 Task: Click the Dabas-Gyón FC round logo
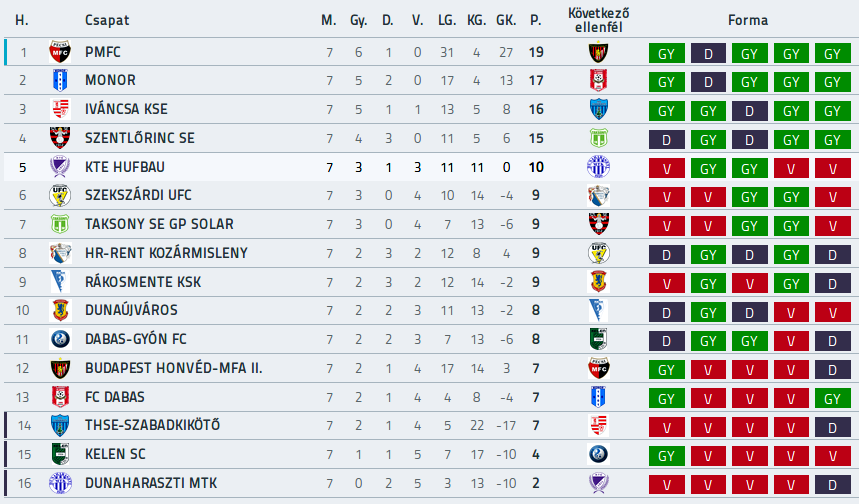60,339
